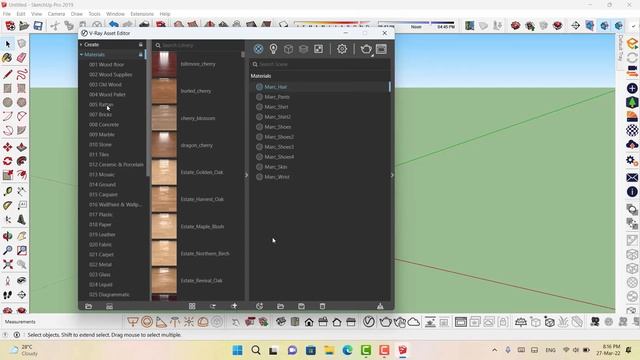The image size is (640, 360).
Task: Open the 019 Leather category
Action: [x=102, y=235]
